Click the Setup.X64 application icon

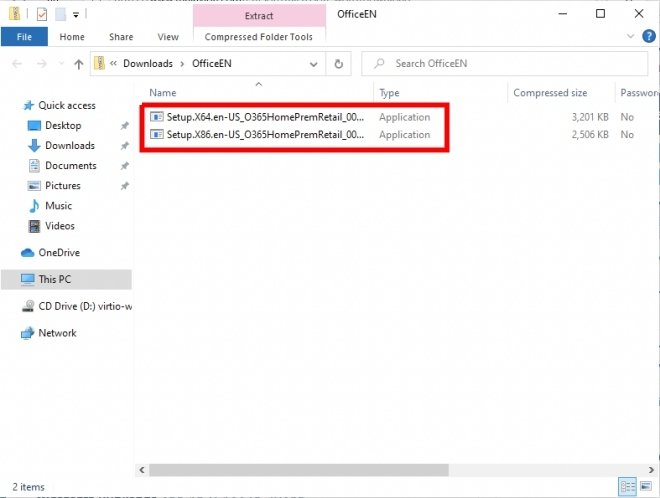point(157,117)
